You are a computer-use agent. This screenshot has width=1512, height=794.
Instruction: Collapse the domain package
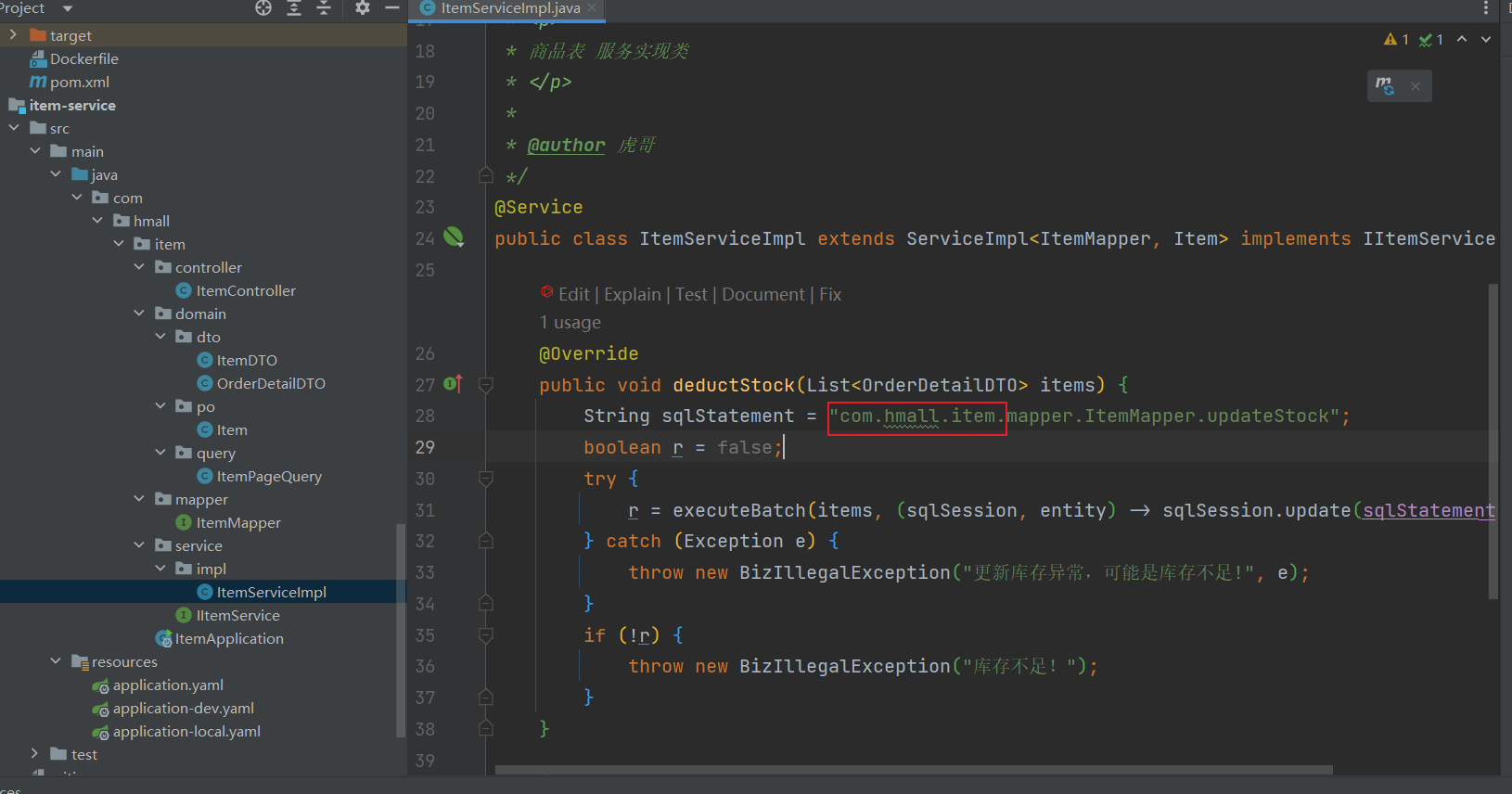[139, 314]
